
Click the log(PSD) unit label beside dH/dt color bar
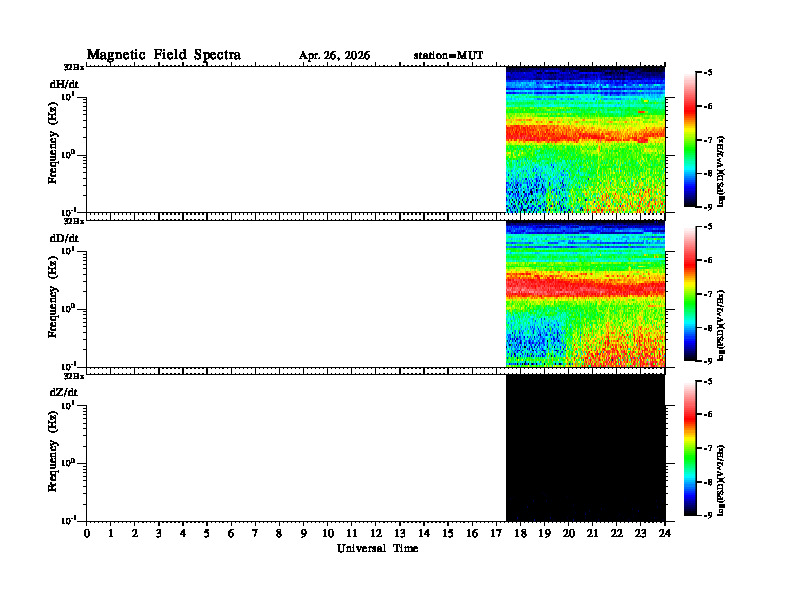(721, 171)
